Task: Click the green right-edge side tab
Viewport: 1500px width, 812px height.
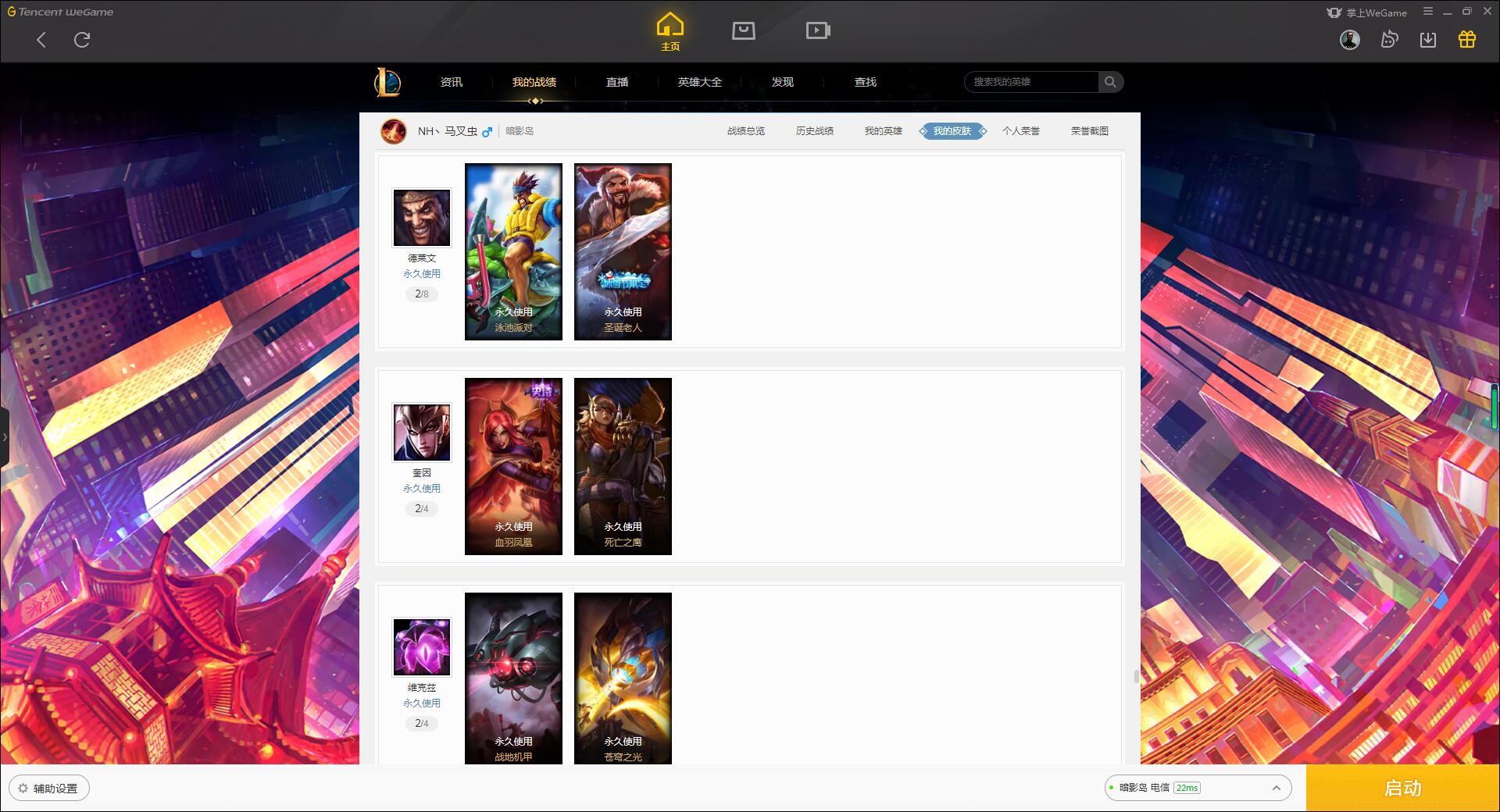Action: (1495, 406)
